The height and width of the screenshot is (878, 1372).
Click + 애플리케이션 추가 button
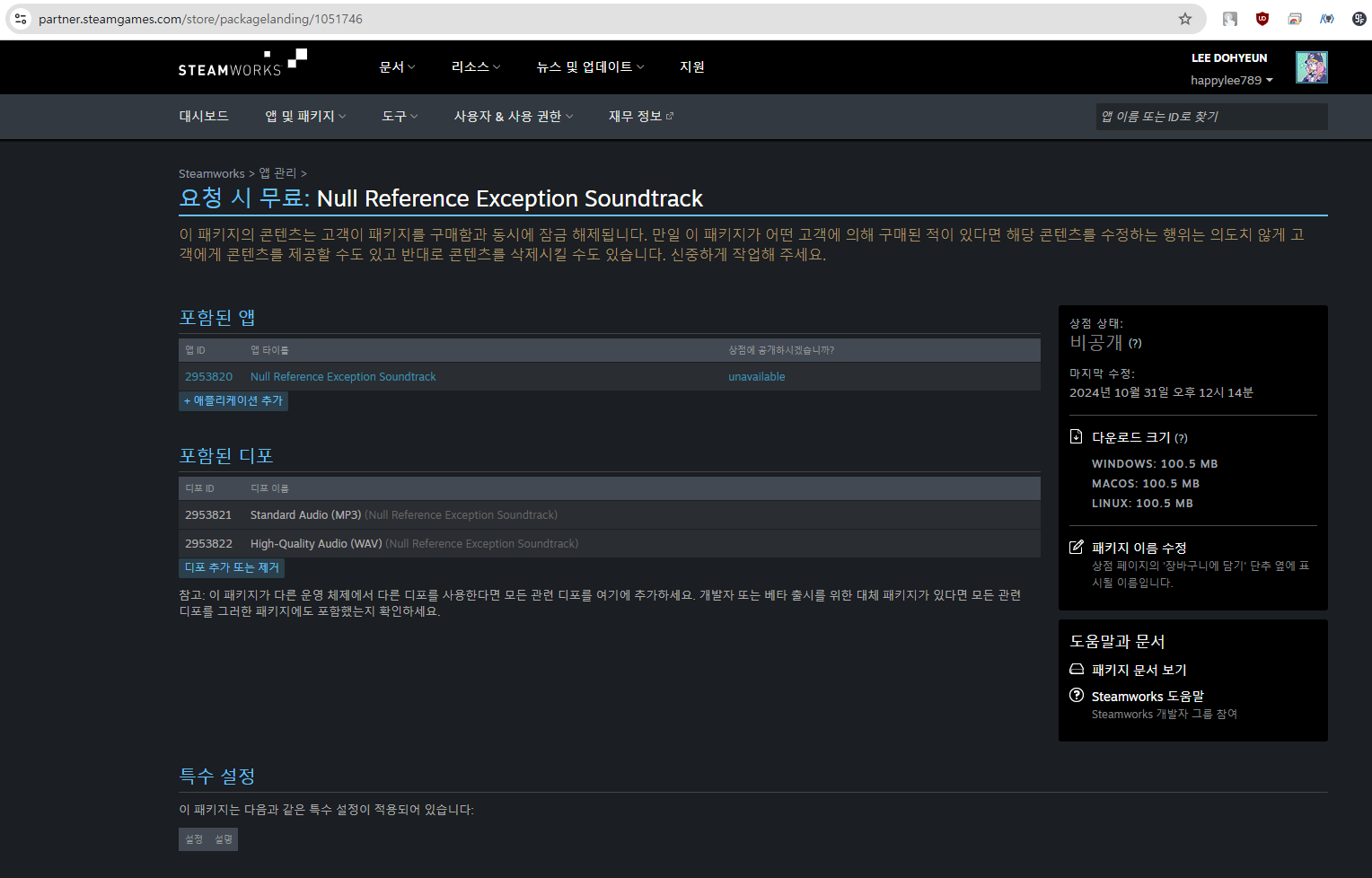[233, 400]
